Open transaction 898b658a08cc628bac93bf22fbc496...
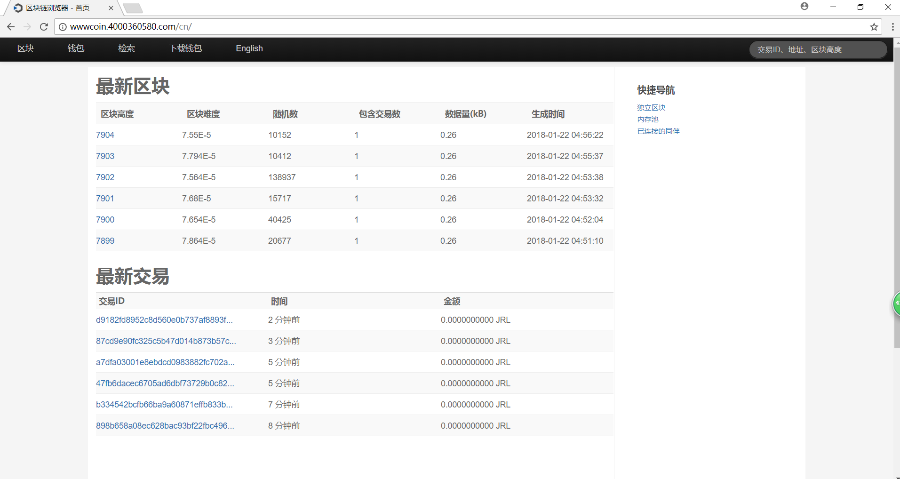Viewport: 900px width, 479px height. (x=165, y=426)
